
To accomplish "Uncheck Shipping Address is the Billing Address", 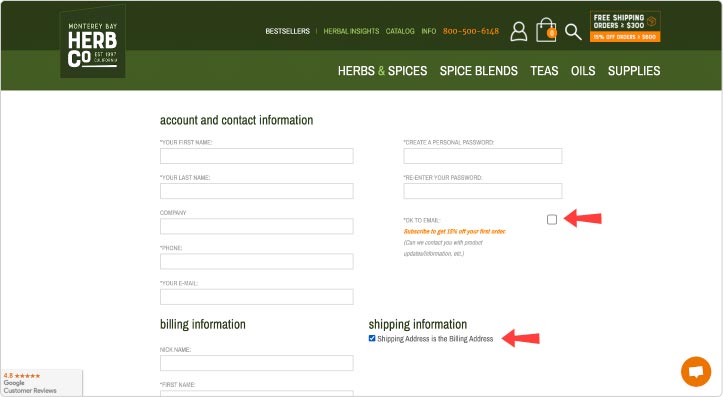I will pyautogui.click(x=372, y=338).
